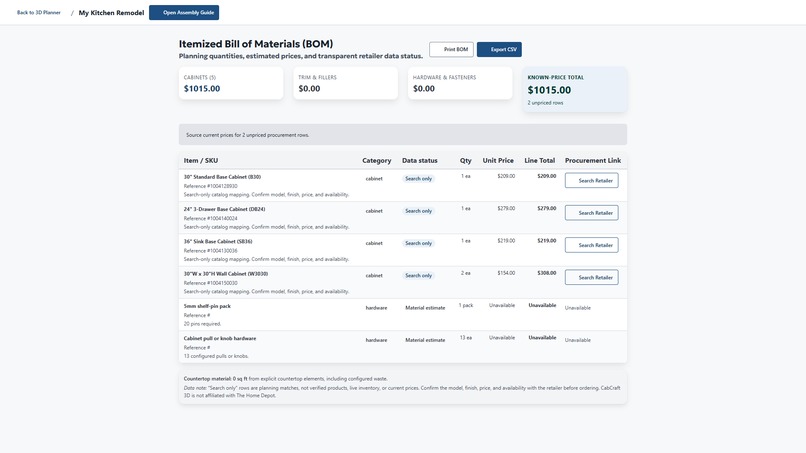Click Search only badge on DB24 row

[x=418, y=211]
